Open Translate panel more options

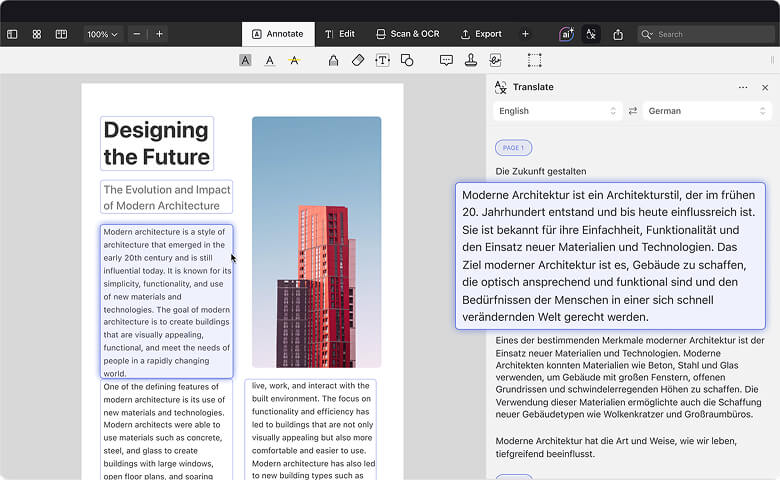[x=743, y=88]
